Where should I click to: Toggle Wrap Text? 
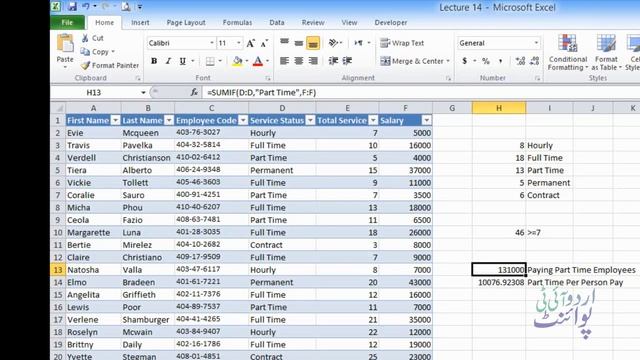pos(402,43)
